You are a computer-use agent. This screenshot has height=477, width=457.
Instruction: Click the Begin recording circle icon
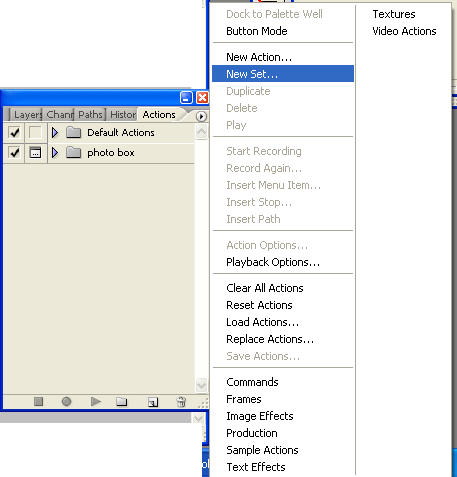click(66, 401)
